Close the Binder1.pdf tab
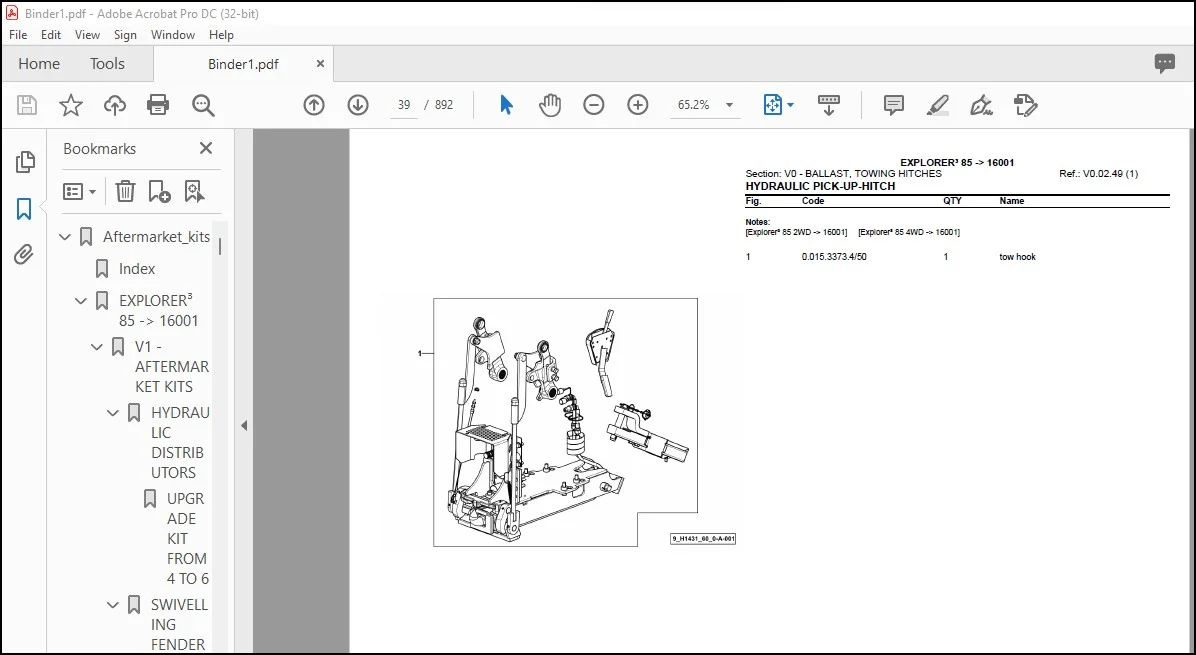 point(320,64)
